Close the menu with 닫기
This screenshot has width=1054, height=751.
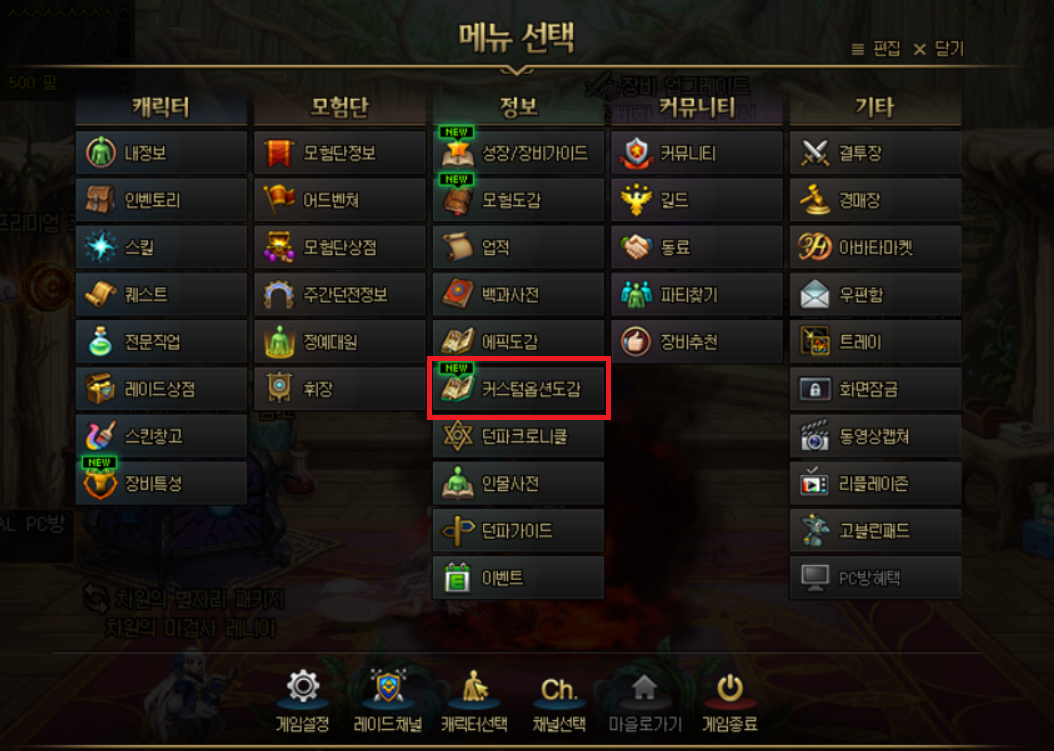[939, 48]
